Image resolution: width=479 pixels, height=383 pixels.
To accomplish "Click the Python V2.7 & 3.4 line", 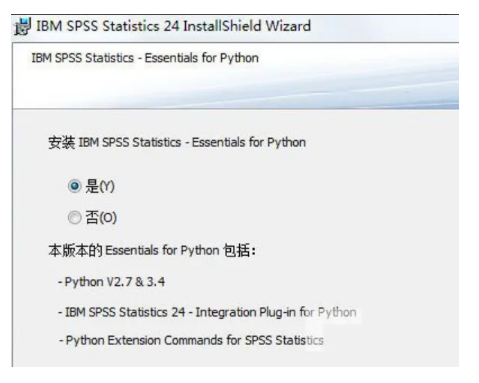I will [112, 282].
